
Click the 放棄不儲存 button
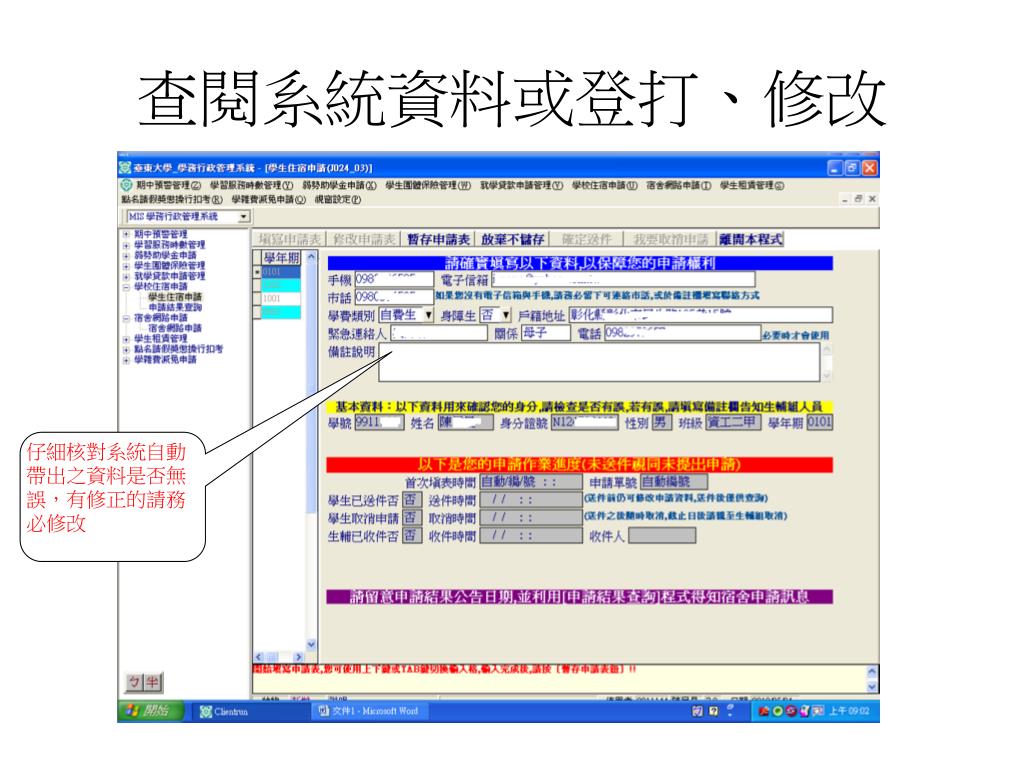(513, 239)
